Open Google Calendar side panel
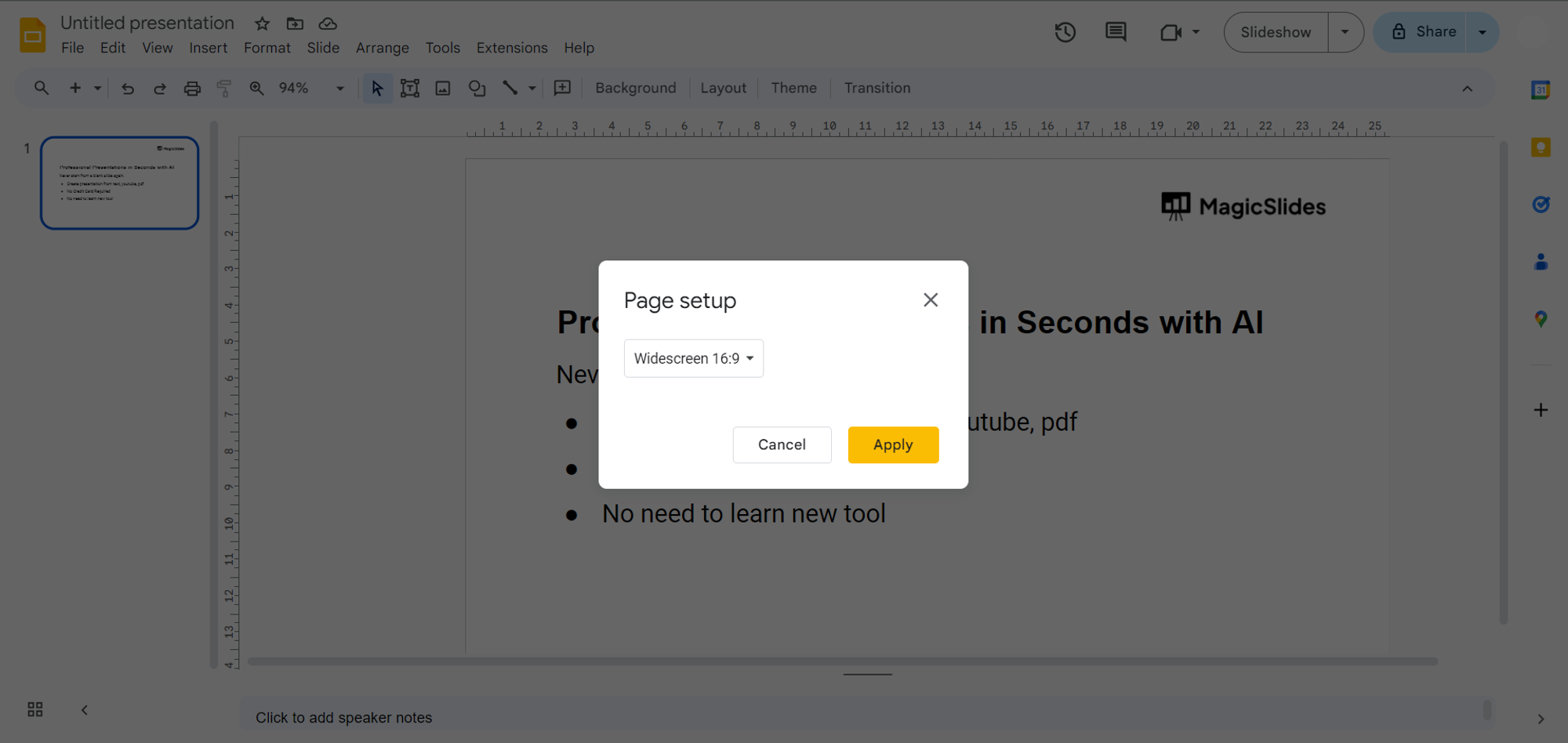 pyautogui.click(x=1541, y=89)
